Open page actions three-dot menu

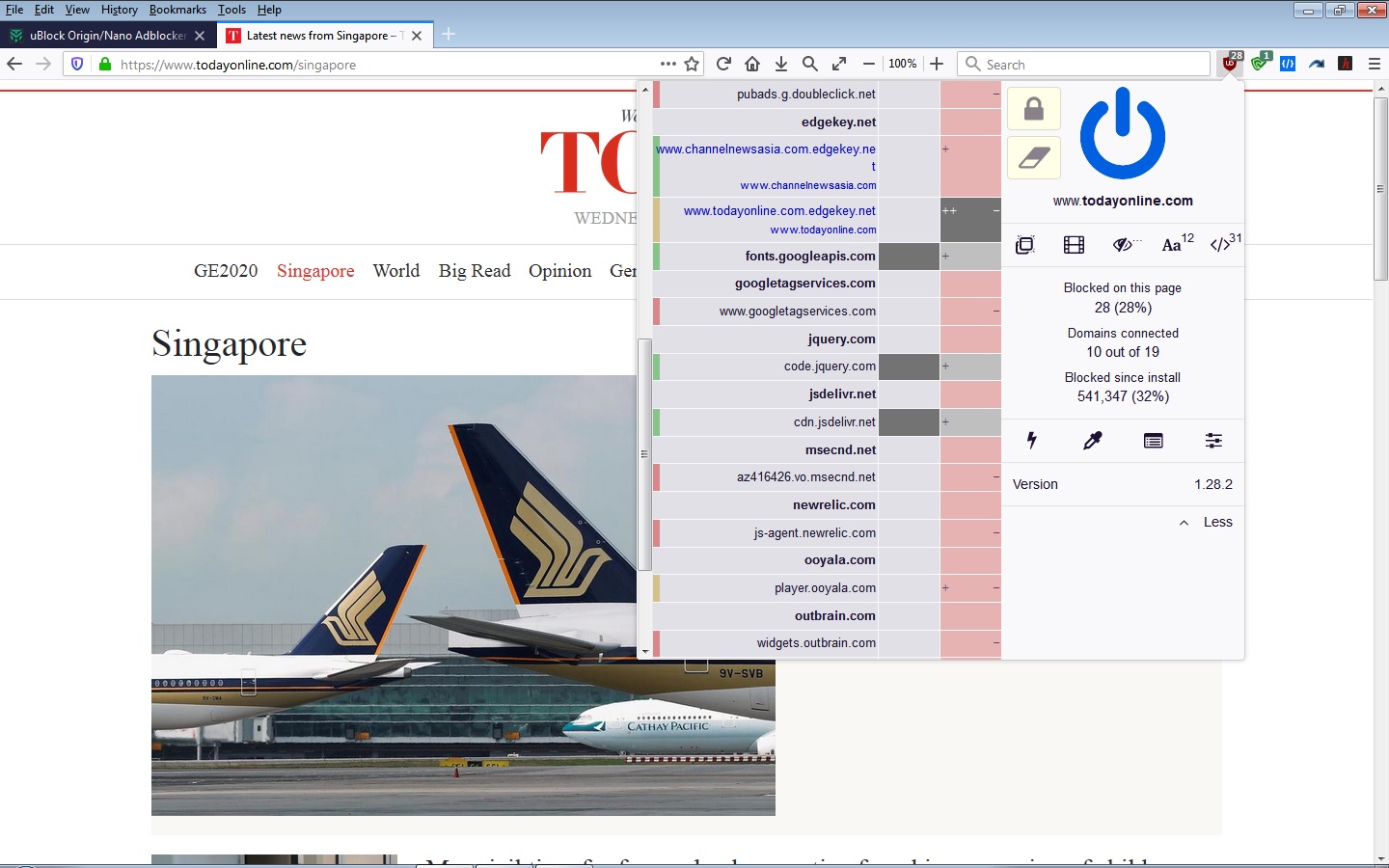pos(667,64)
